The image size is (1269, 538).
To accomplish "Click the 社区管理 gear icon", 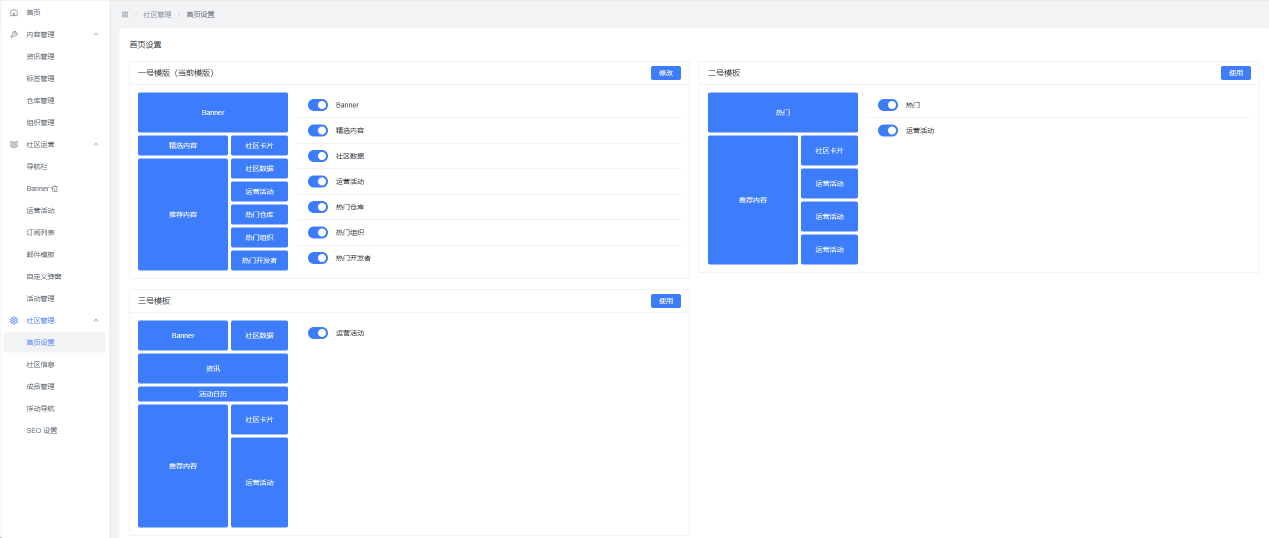I will click(x=13, y=320).
